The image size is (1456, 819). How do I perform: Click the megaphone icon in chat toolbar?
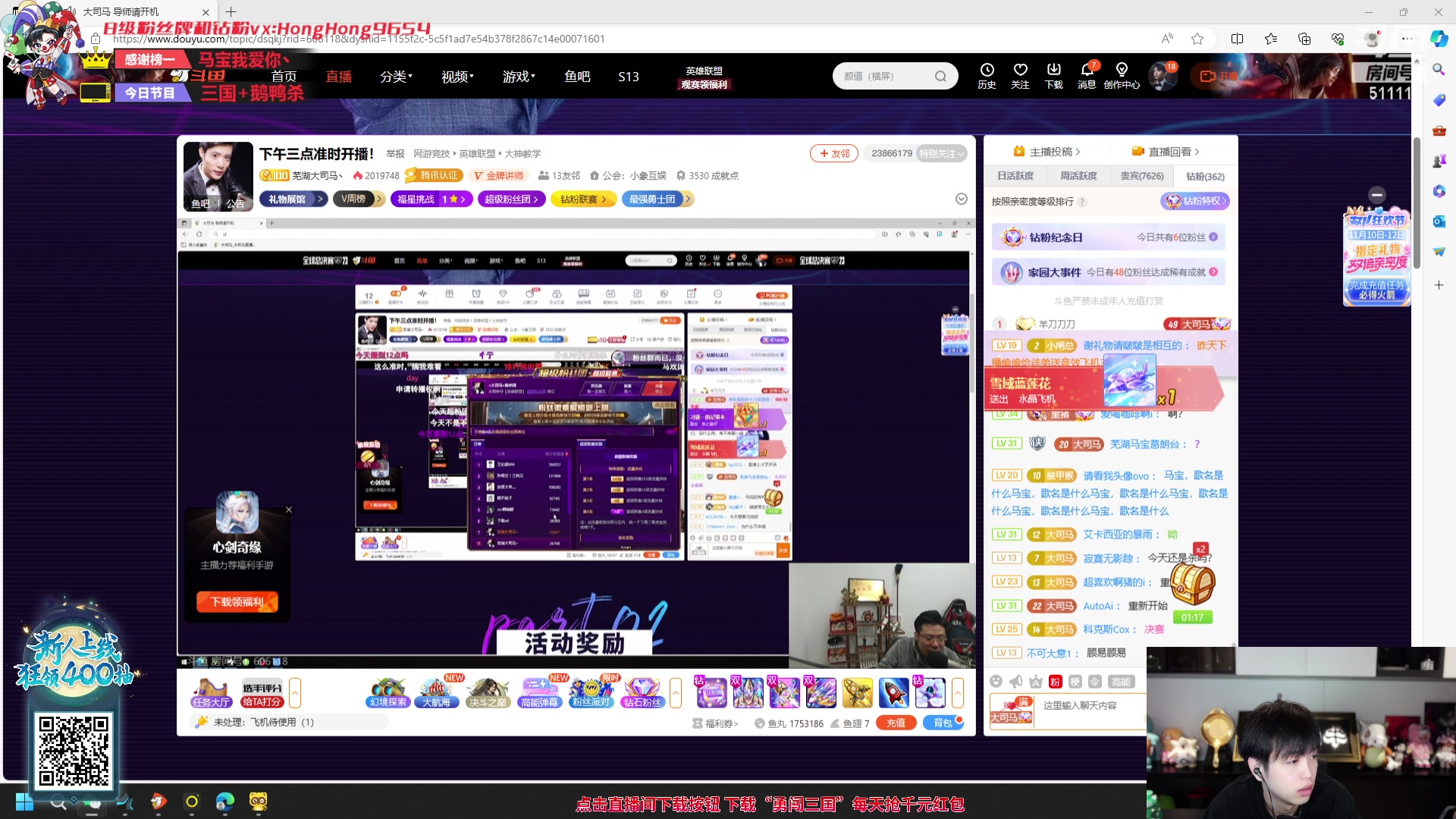tap(1016, 682)
